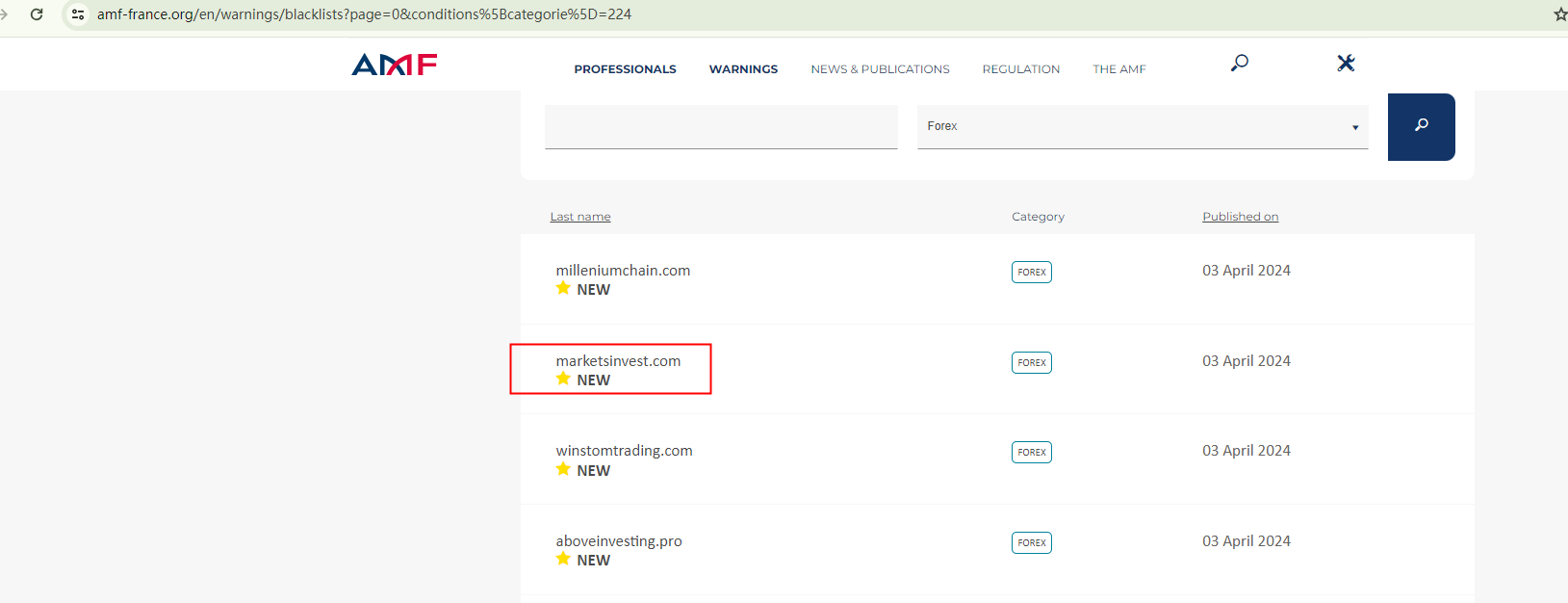Open site information icon in address bar

(x=78, y=14)
